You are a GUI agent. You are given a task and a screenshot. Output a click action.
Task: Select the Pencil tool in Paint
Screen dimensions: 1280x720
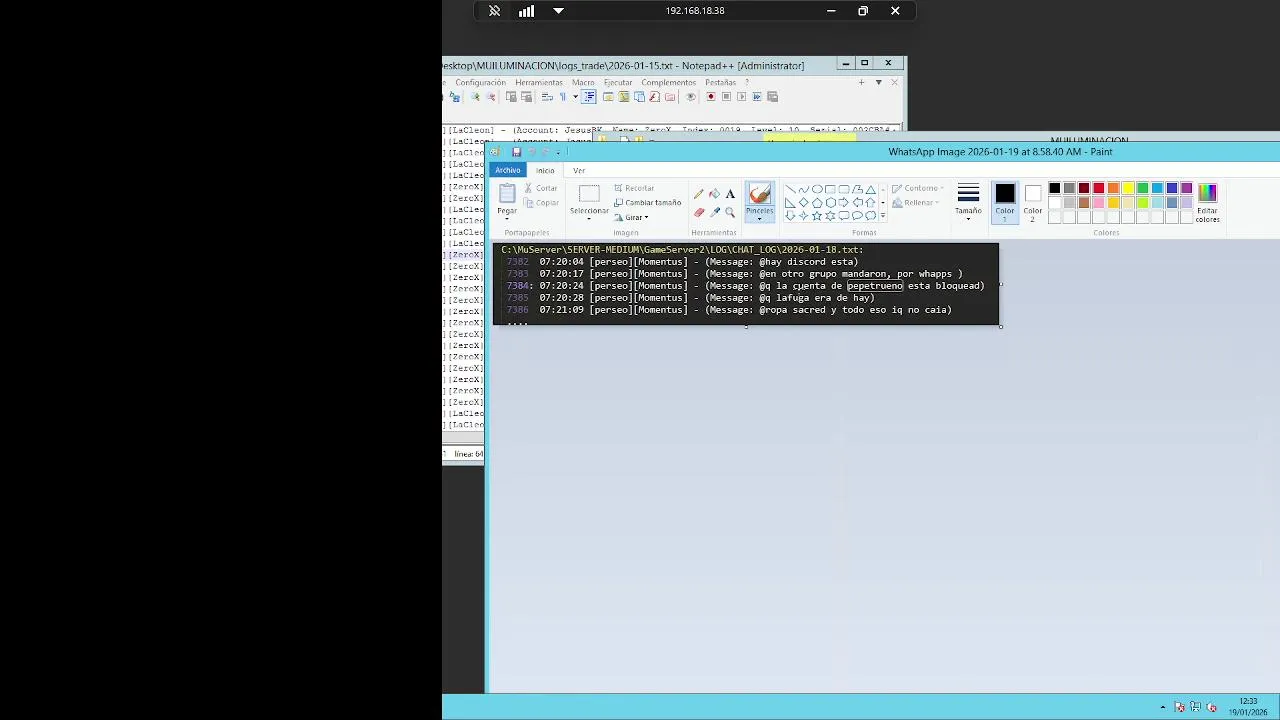699,194
